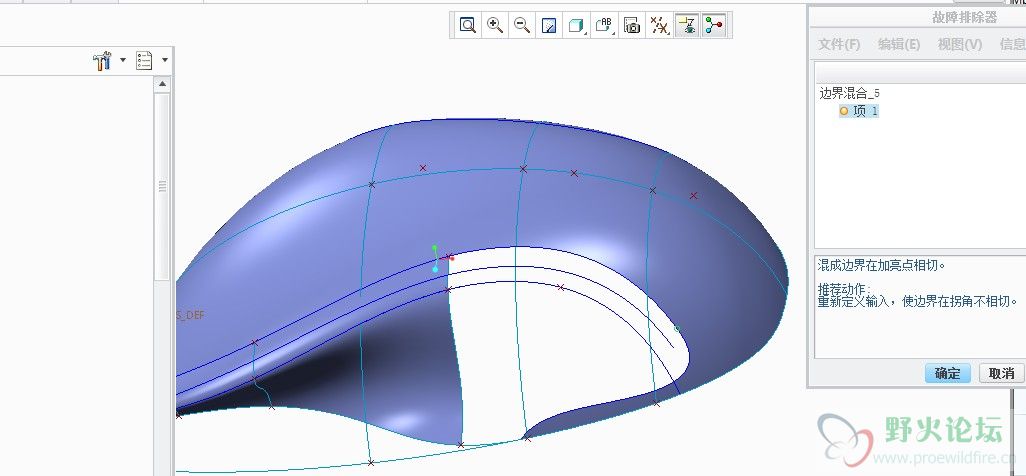
Task: Click the 混成边界在加亮点相切 message text
Action: tap(882, 265)
